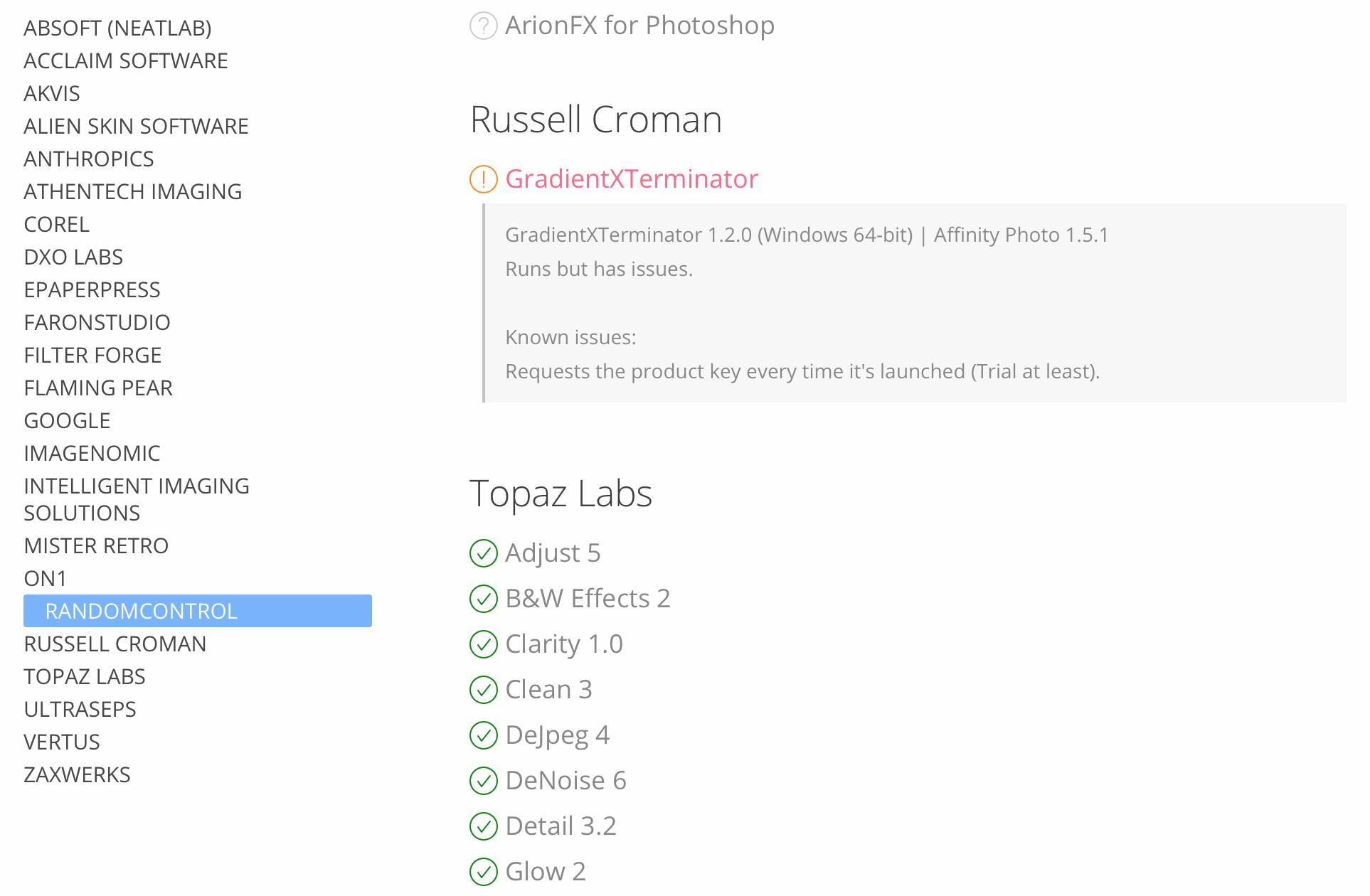Click the green check icon beside Detail 3.2
The image size is (1370, 896).
[x=483, y=826]
